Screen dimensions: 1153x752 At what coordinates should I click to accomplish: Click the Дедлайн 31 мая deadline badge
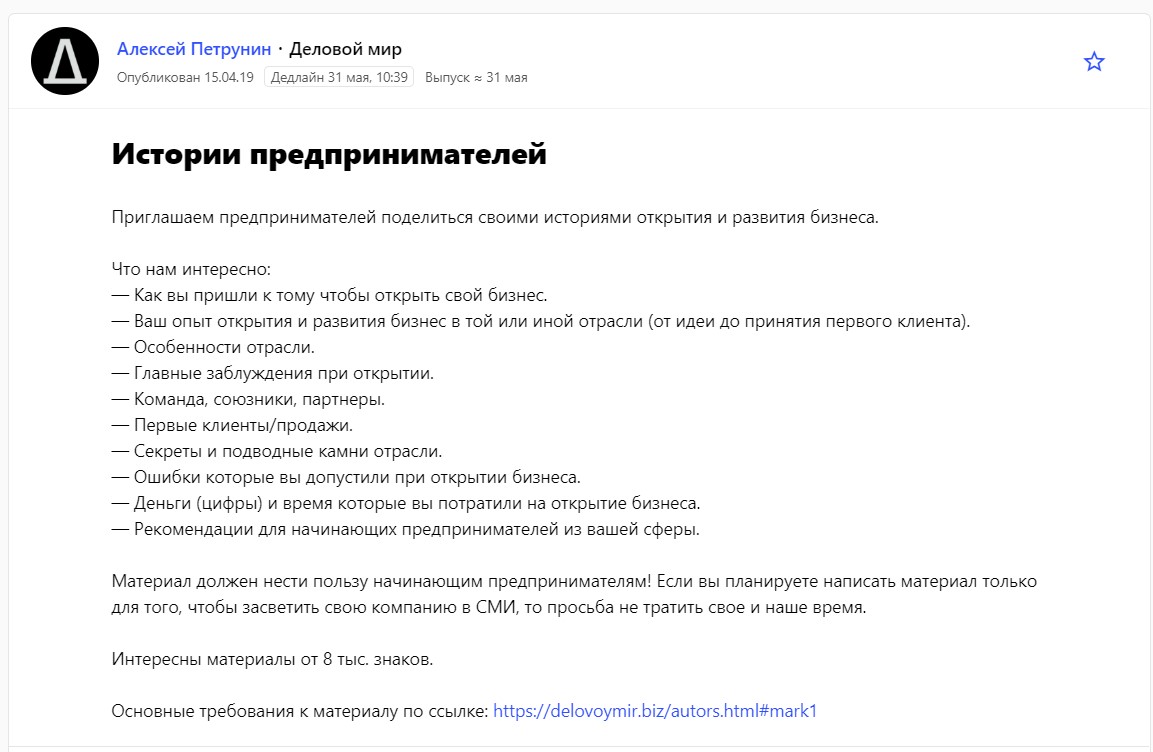[x=339, y=77]
